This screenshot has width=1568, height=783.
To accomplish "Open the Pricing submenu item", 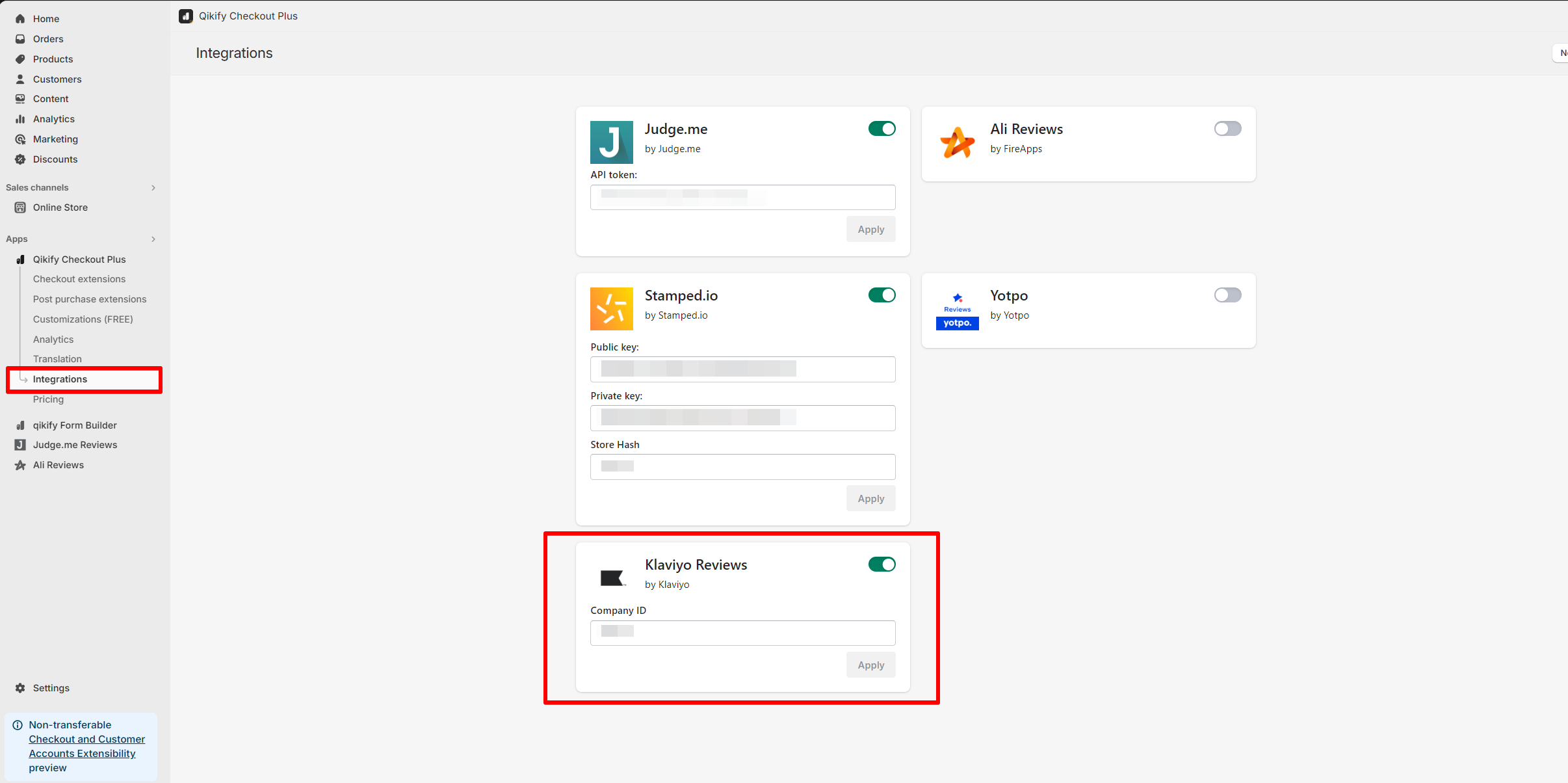I will click(x=48, y=399).
